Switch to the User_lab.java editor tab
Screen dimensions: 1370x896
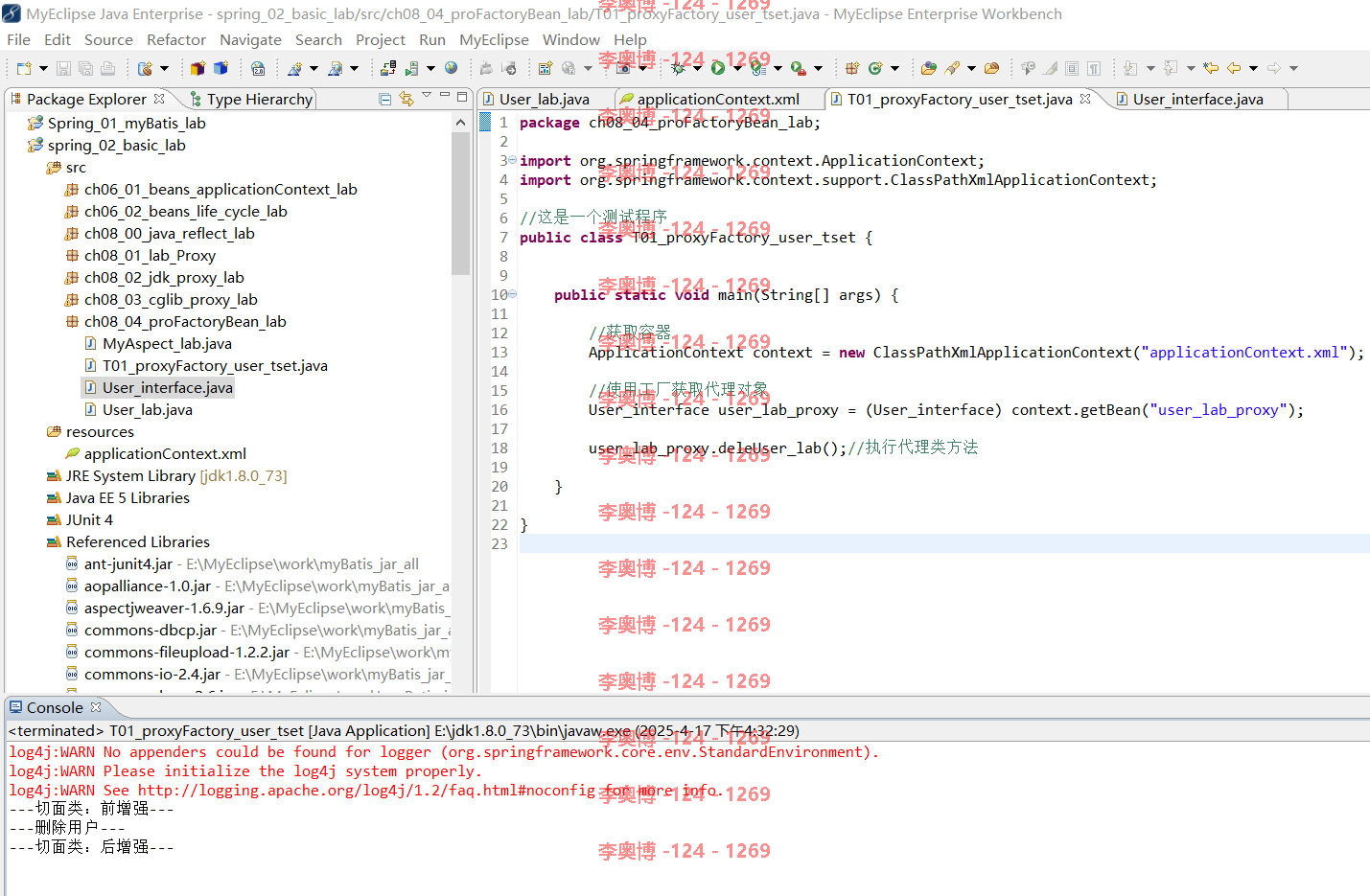[x=545, y=99]
